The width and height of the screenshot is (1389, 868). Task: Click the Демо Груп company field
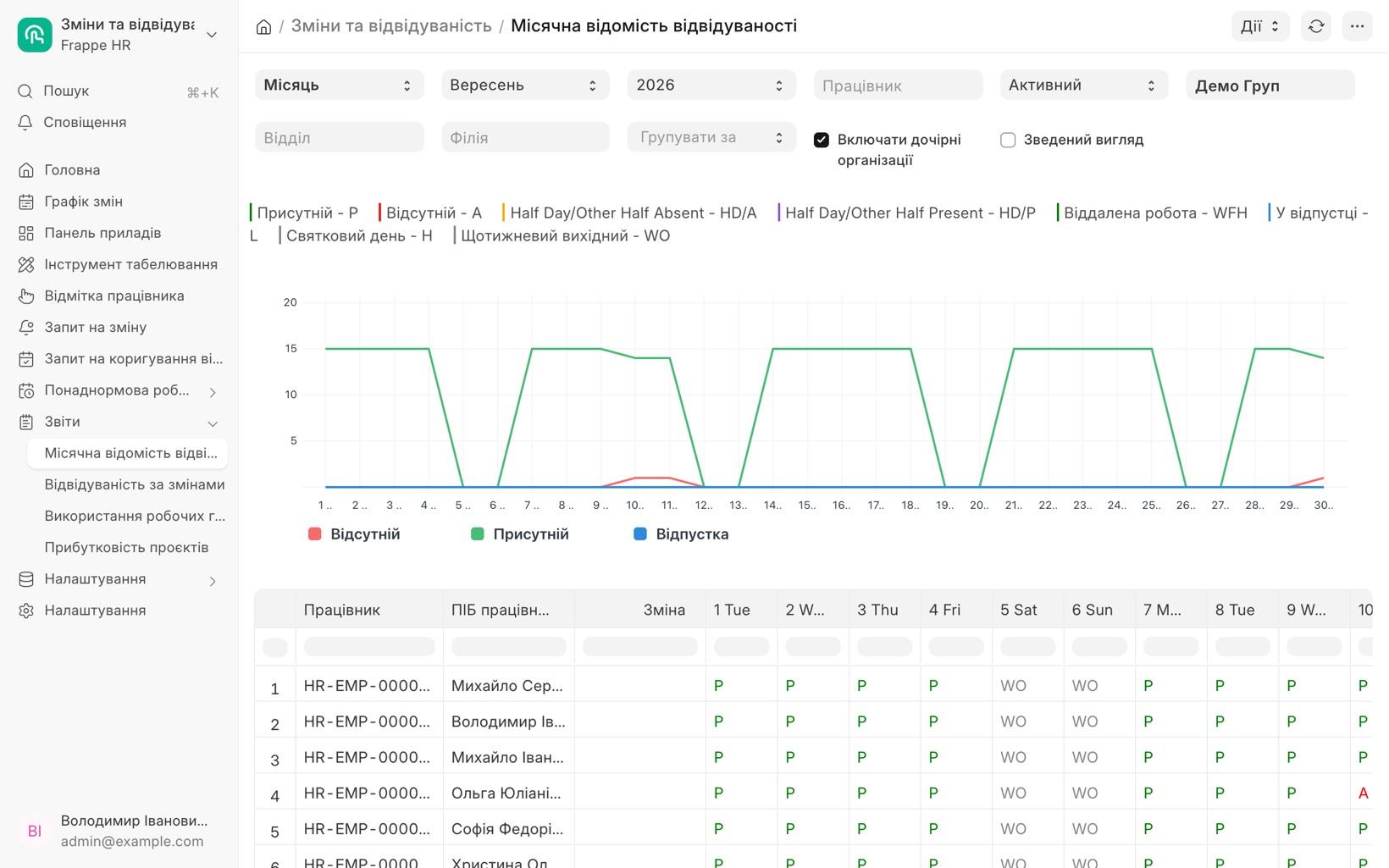tap(1270, 86)
